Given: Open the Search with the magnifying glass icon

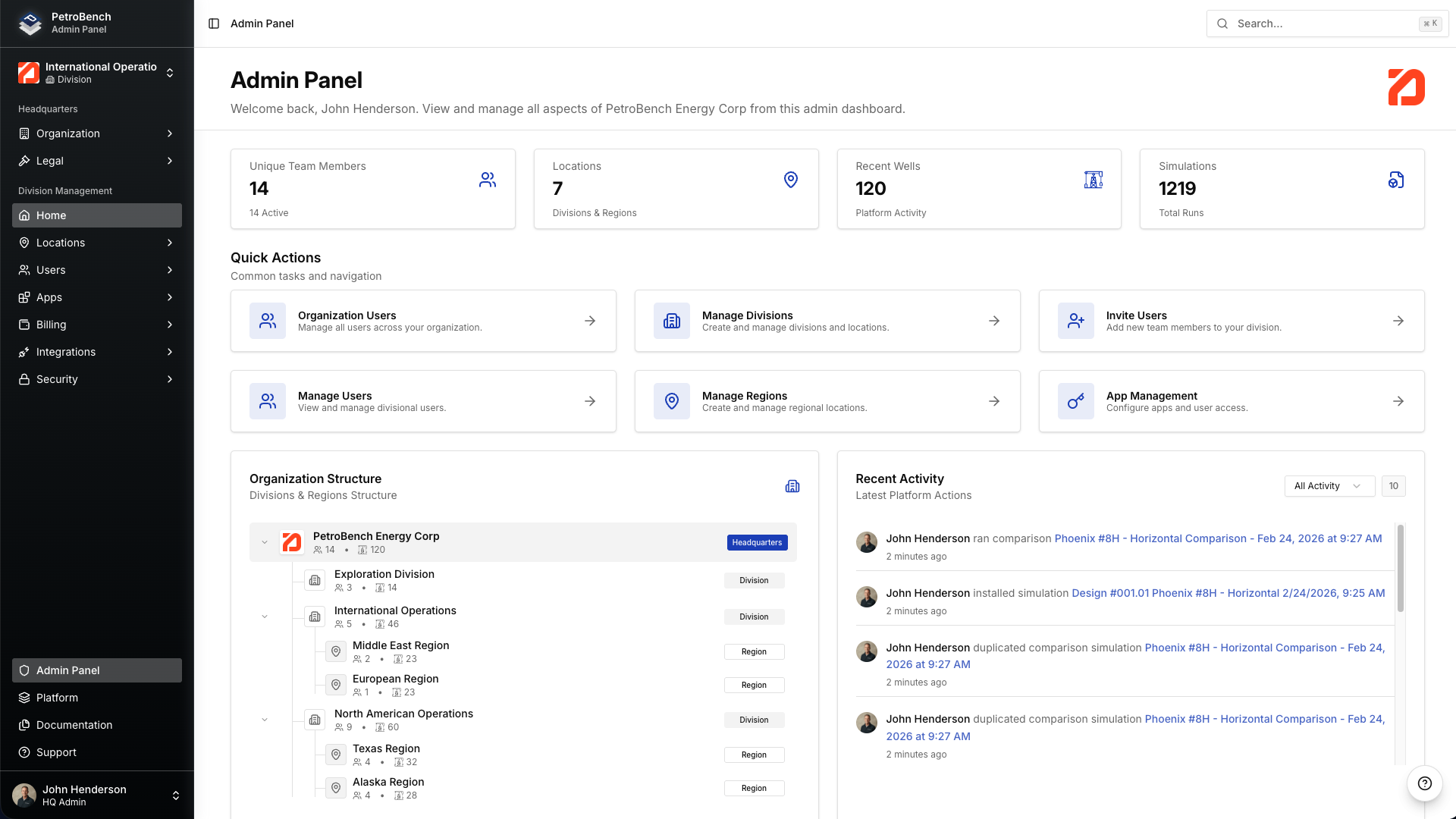Looking at the screenshot, I should [x=1222, y=24].
